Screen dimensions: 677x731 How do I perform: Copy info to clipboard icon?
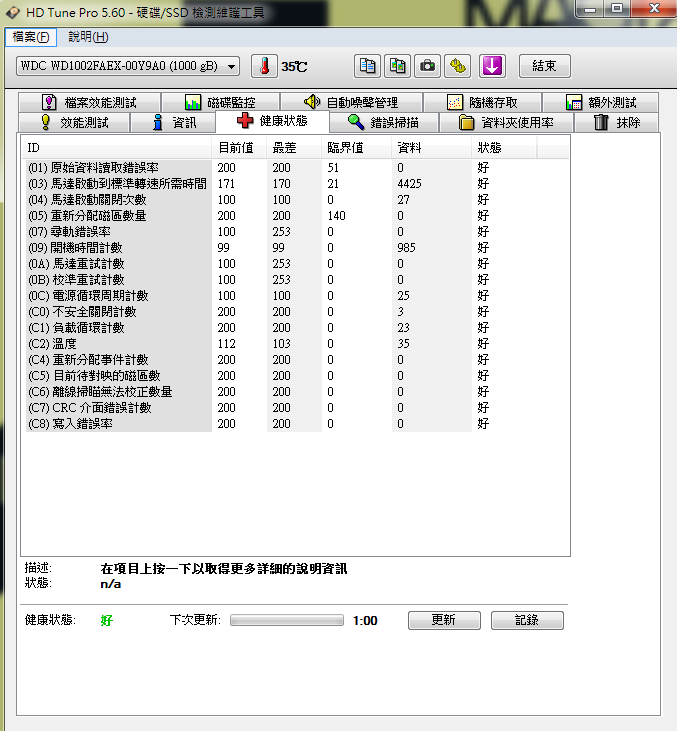tap(367, 66)
